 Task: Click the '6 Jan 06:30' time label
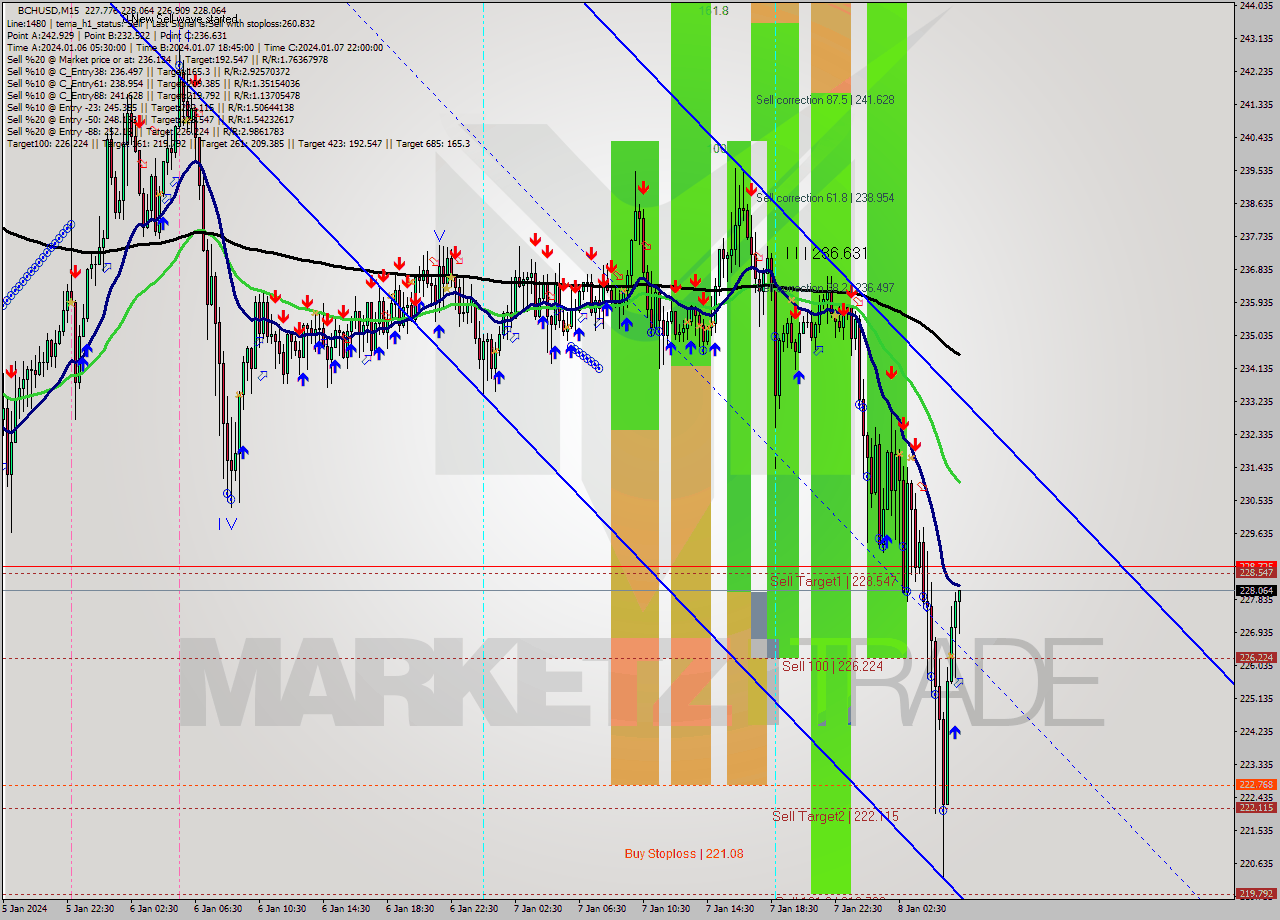click(218, 909)
